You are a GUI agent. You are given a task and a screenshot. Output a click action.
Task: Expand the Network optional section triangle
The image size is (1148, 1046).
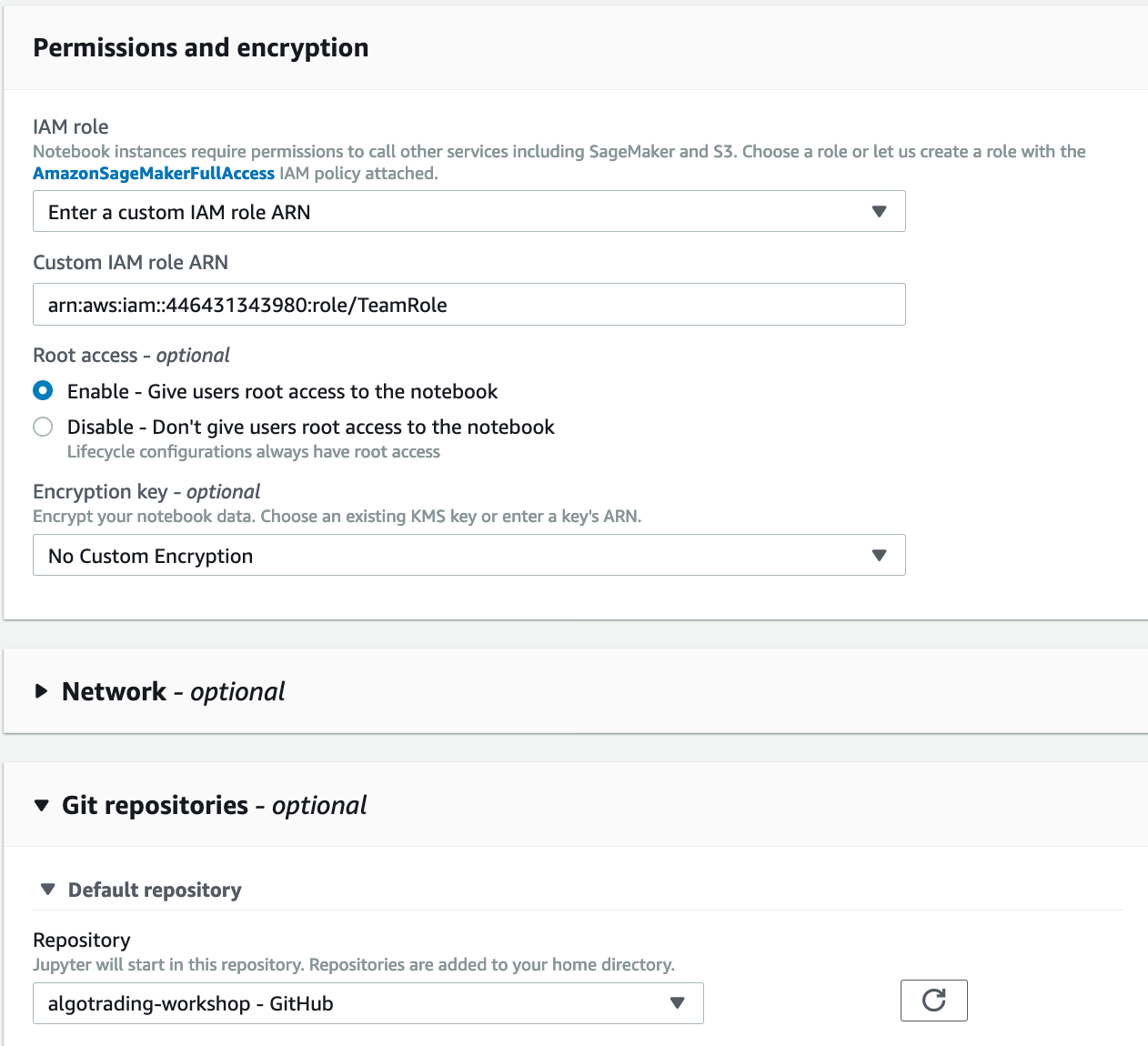point(41,691)
